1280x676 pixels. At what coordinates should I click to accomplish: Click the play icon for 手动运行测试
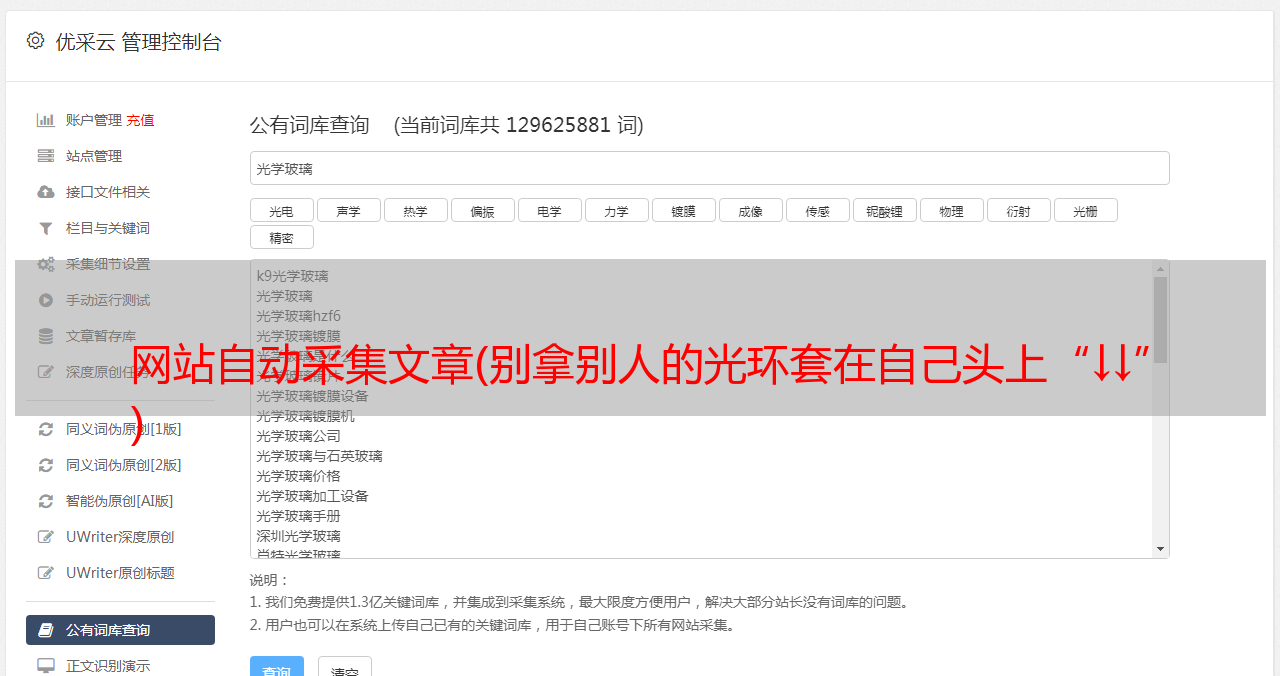point(46,300)
